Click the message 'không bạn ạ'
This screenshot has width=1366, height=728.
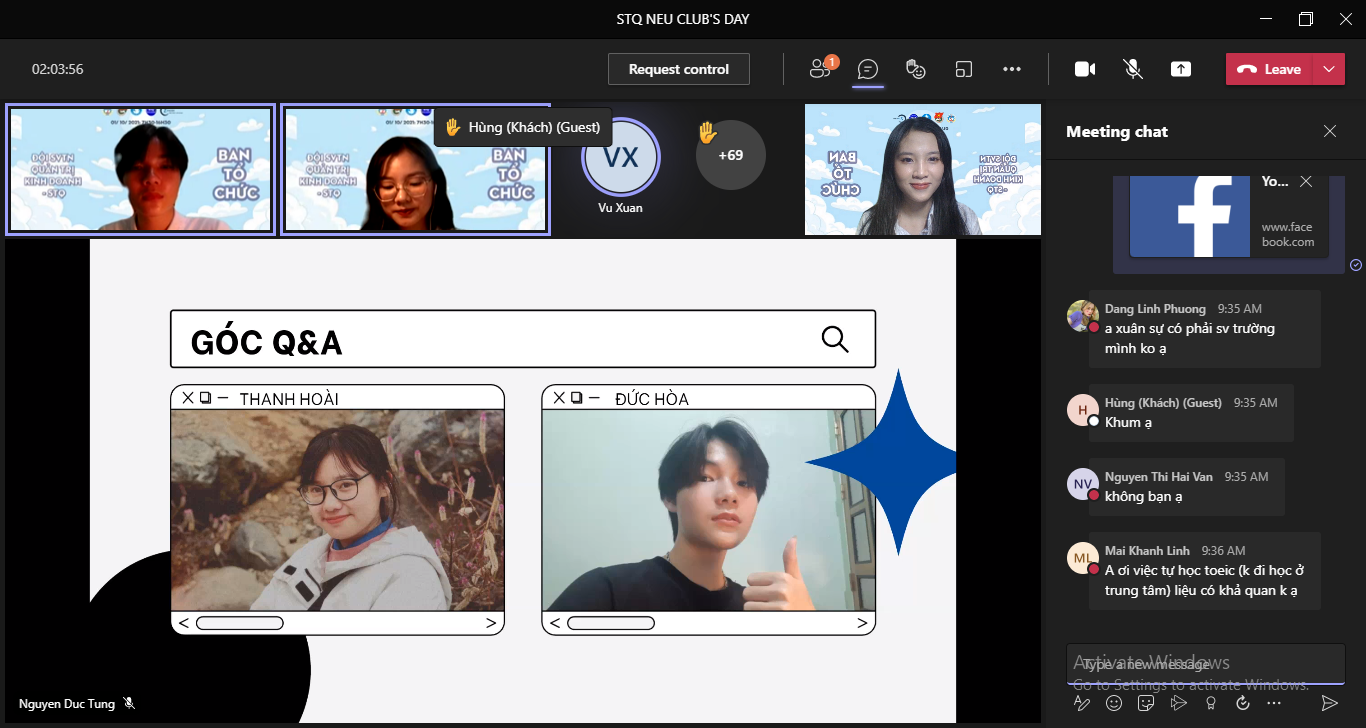tap(1143, 496)
